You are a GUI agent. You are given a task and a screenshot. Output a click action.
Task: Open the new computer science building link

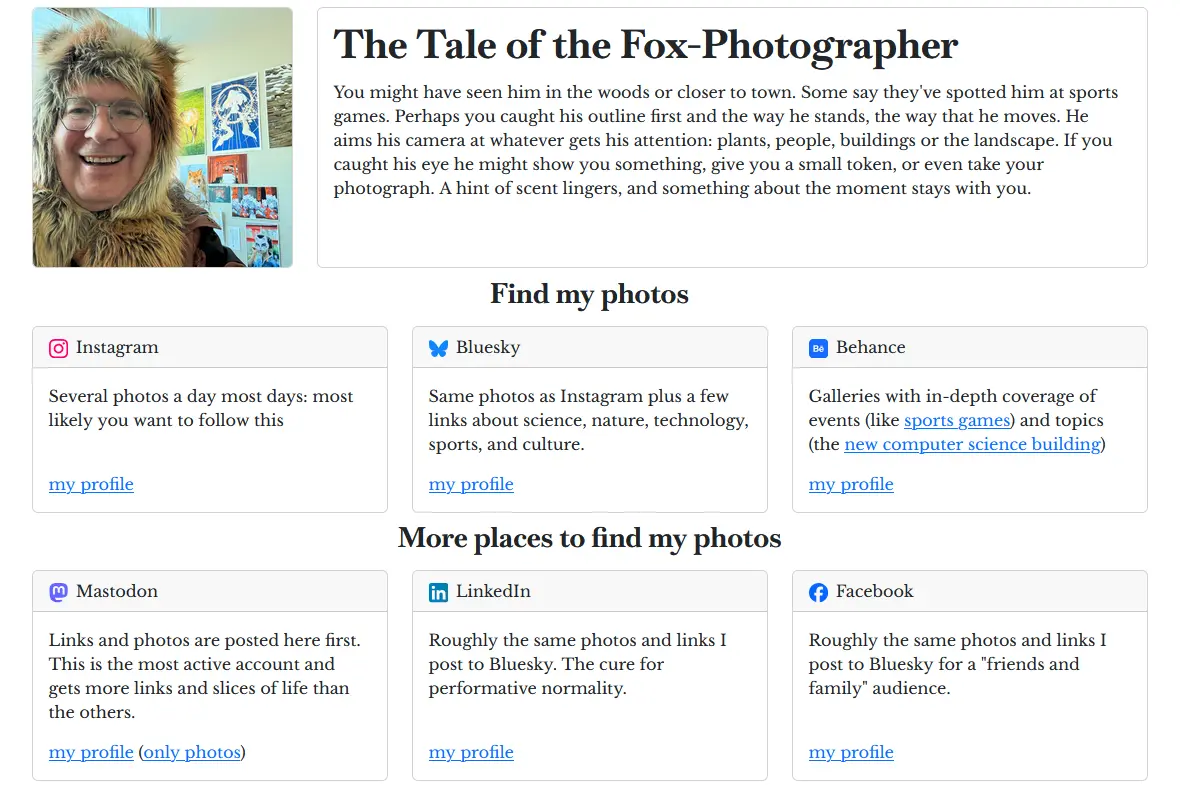click(x=972, y=444)
